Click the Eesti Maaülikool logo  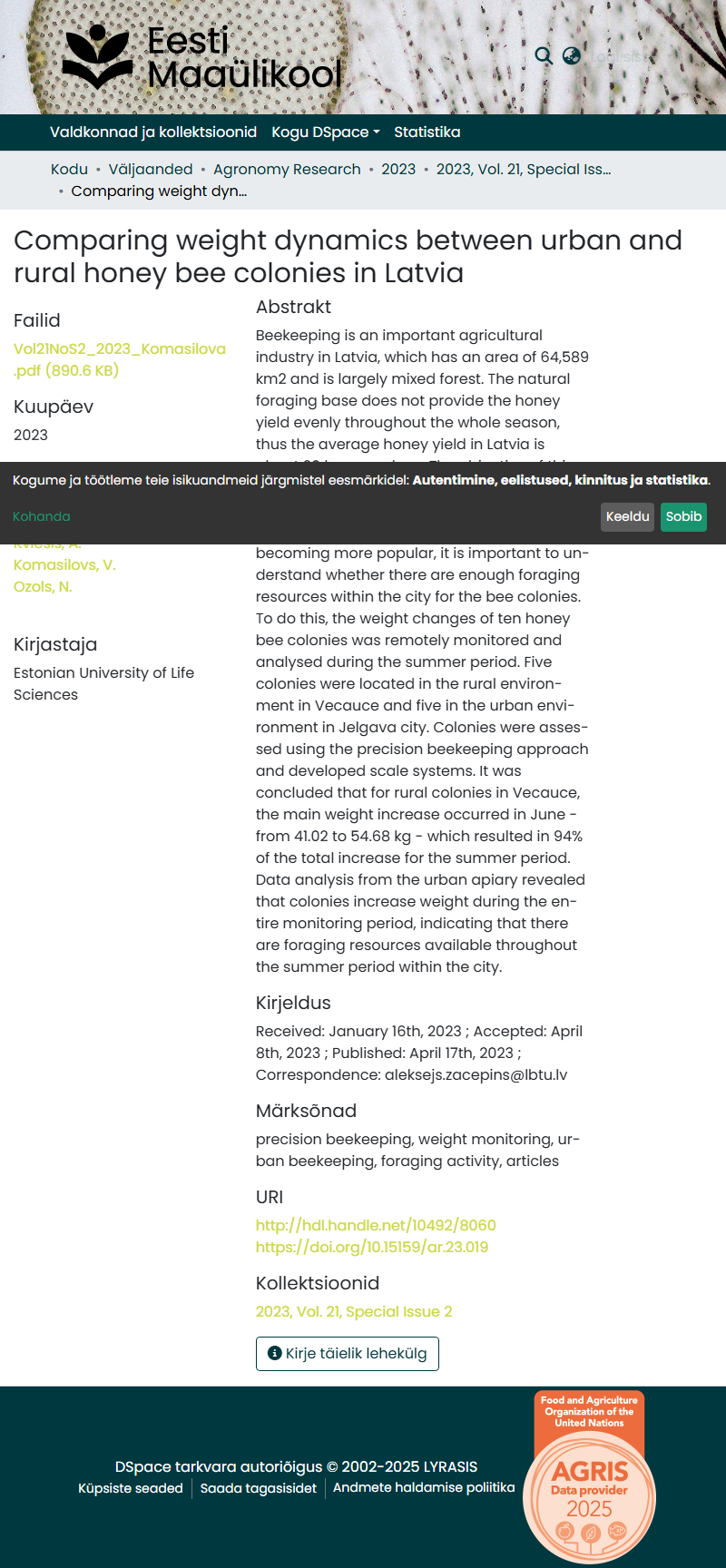coord(201,57)
